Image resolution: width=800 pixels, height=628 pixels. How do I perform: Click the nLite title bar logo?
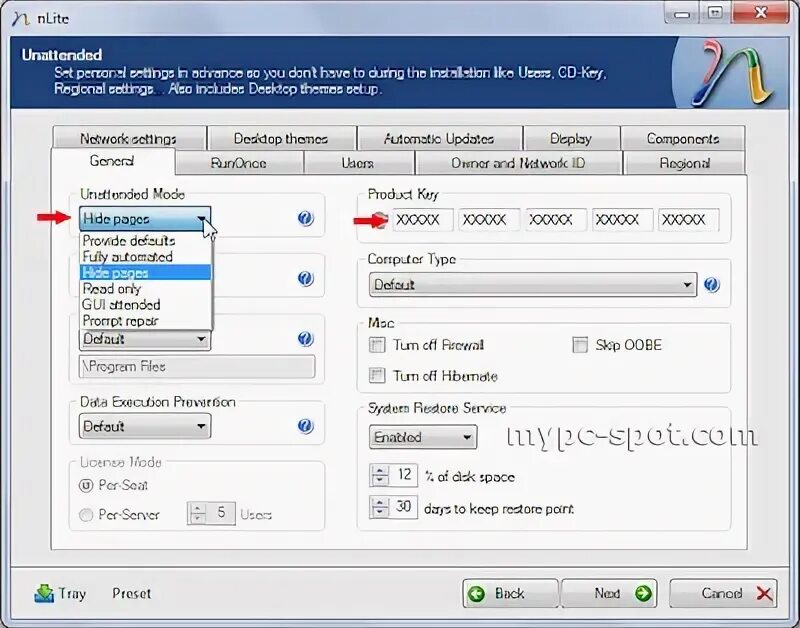20,19
